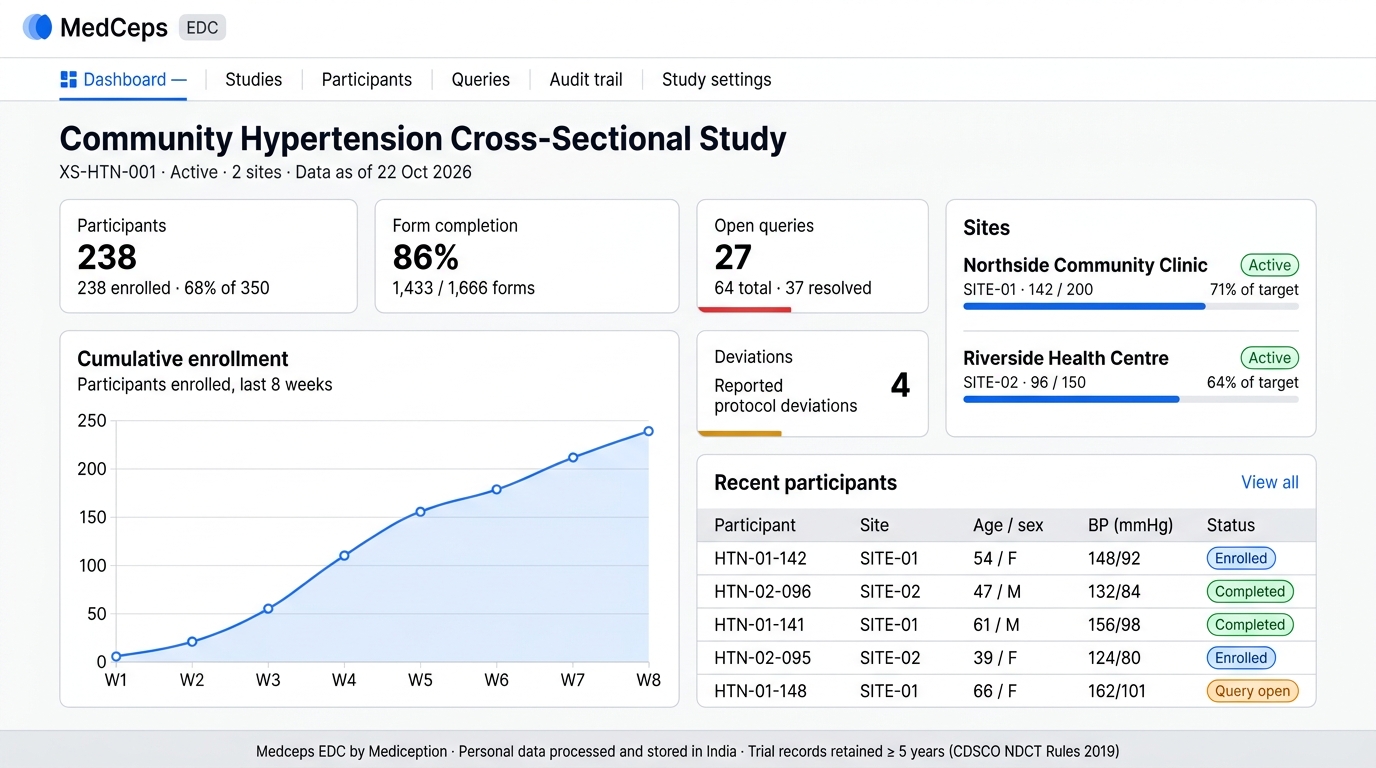1376x768 pixels.
Task: Click the EDC badge beside MedCeps
Action: (x=202, y=28)
